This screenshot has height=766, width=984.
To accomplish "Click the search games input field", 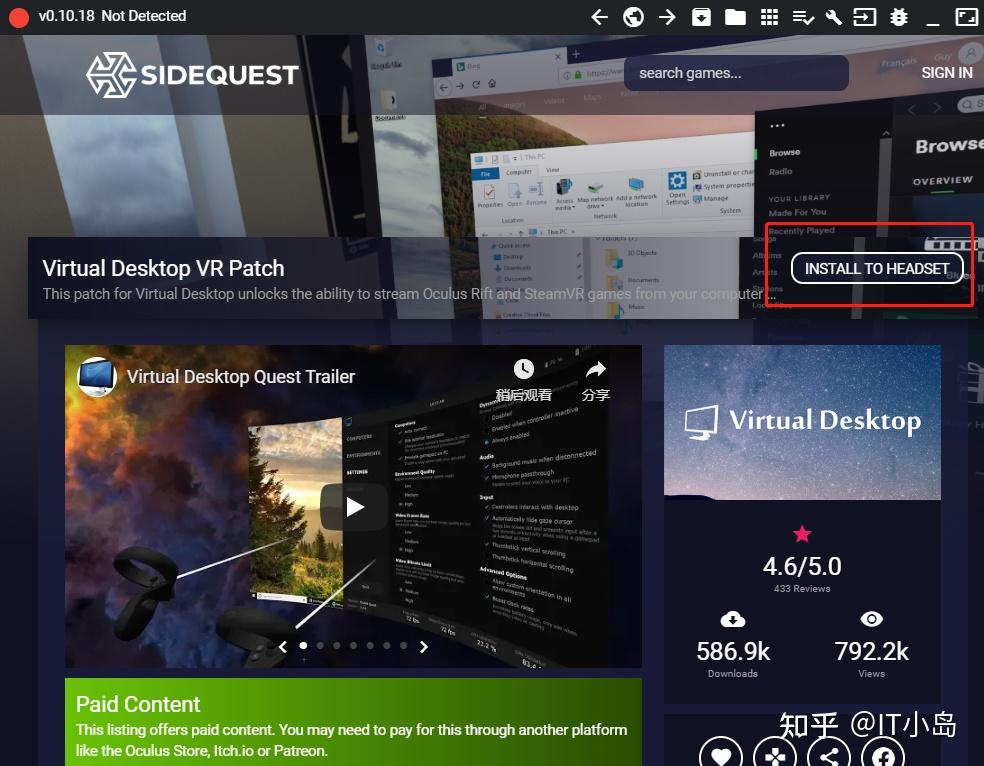I will click(x=736, y=73).
